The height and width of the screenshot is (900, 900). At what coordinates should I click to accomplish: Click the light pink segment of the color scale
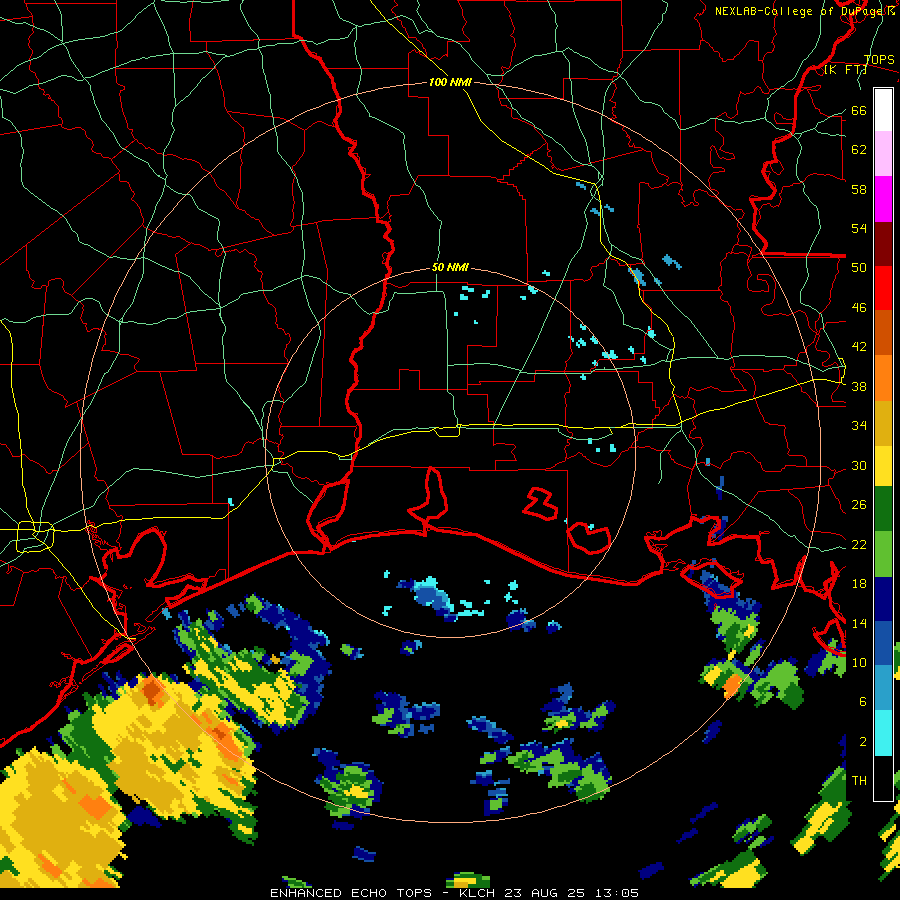[883, 153]
